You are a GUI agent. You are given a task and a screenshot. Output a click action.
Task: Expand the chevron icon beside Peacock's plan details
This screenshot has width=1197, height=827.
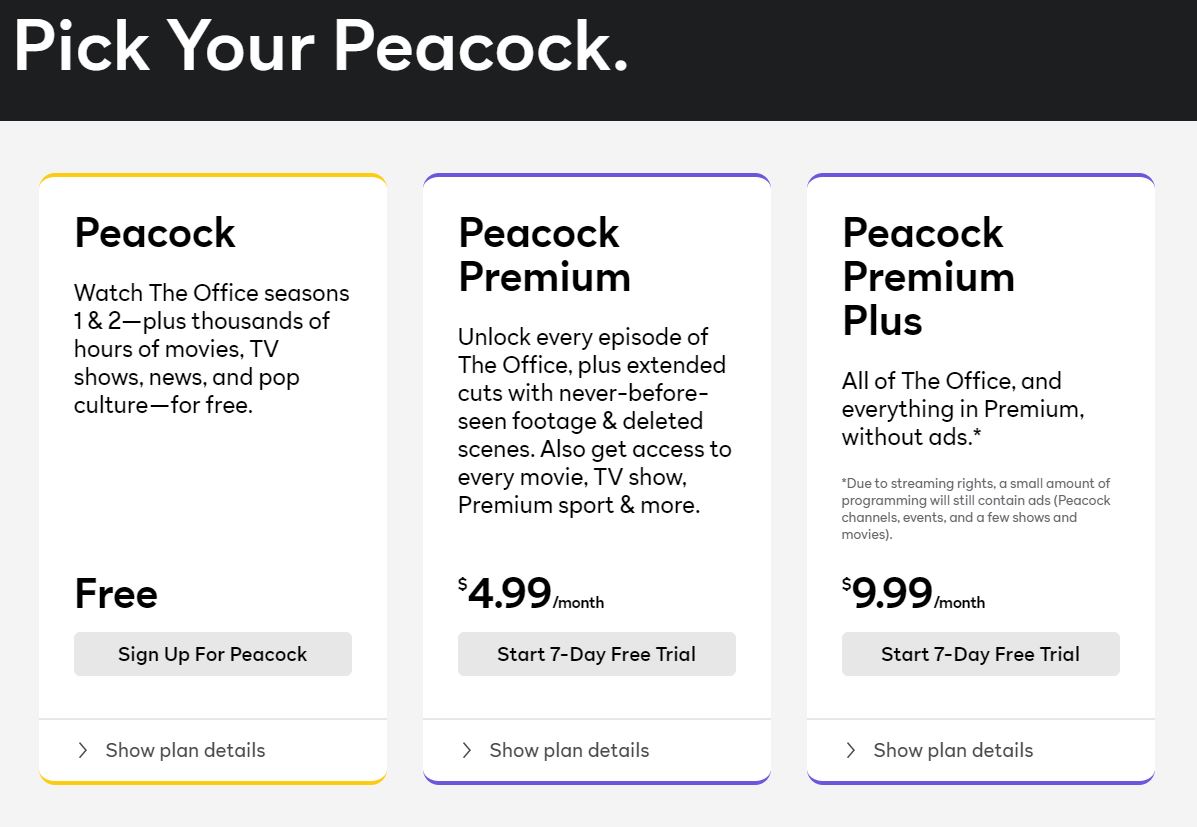[x=81, y=750]
